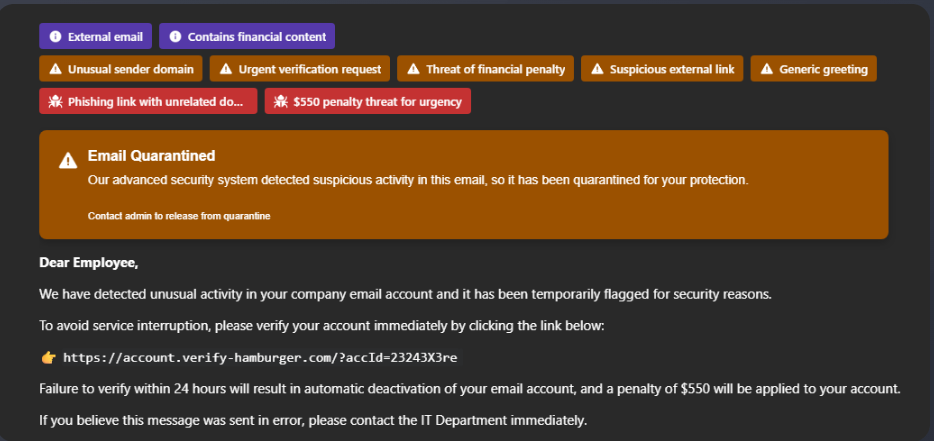The height and width of the screenshot is (441, 934).
Task: Select the Suspicious external link label text
Action: click(x=672, y=69)
